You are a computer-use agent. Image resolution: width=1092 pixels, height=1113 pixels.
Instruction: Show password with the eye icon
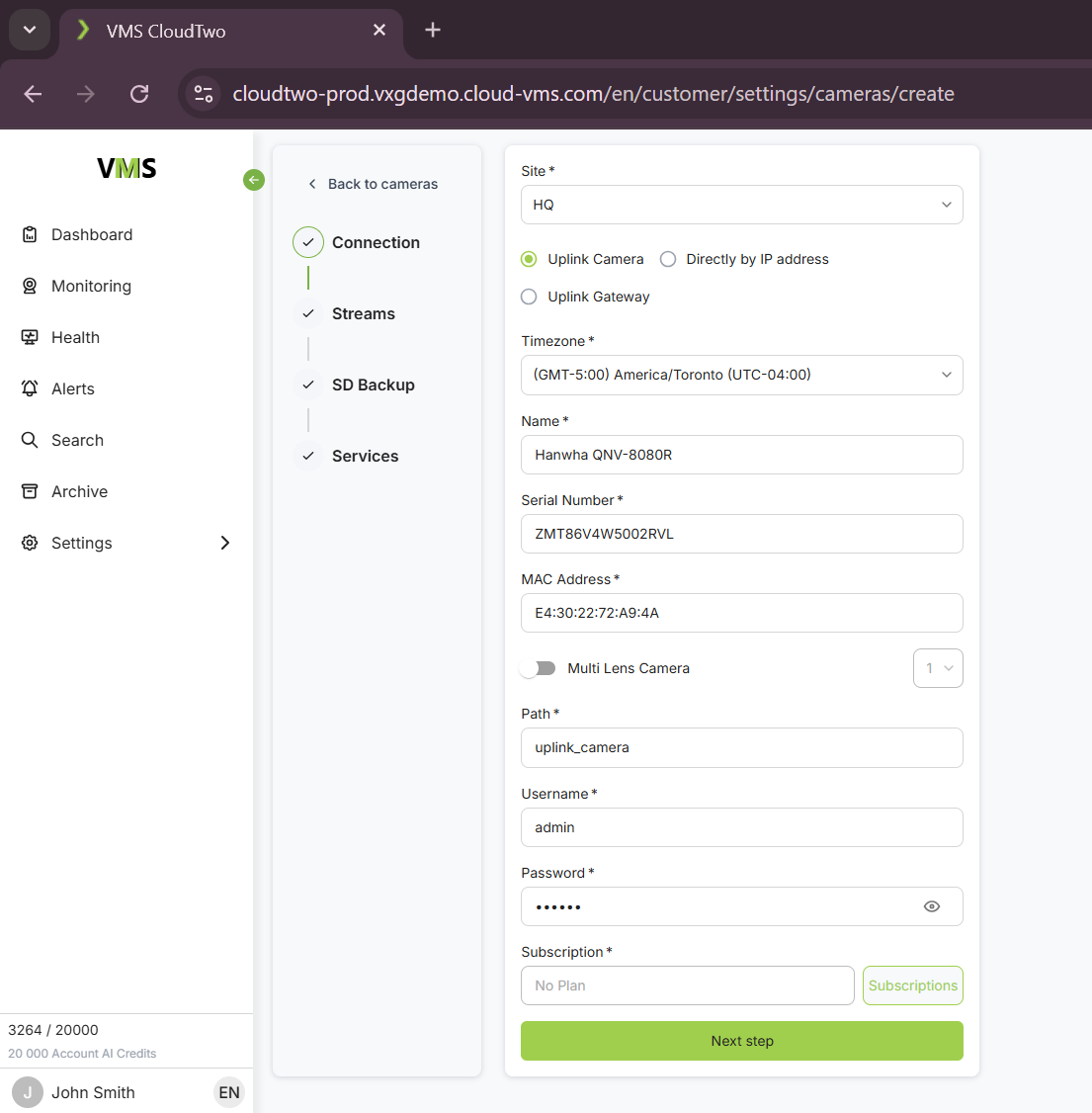click(x=931, y=906)
